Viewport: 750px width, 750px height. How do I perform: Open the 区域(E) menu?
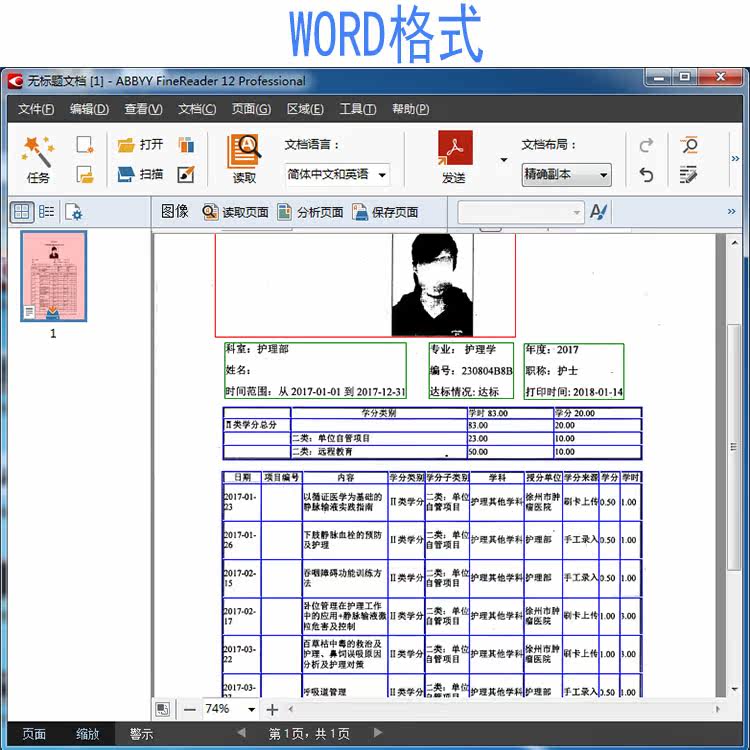tap(305, 109)
